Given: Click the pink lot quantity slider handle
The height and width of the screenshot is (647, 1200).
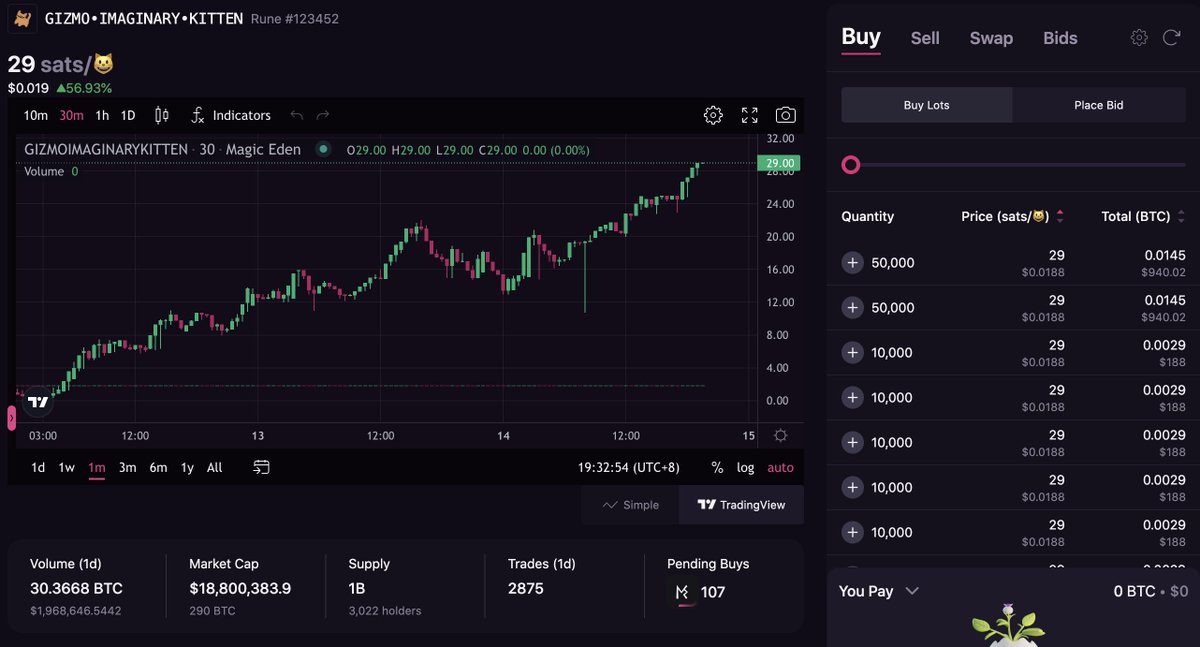Looking at the screenshot, I should click(x=851, y=165).
